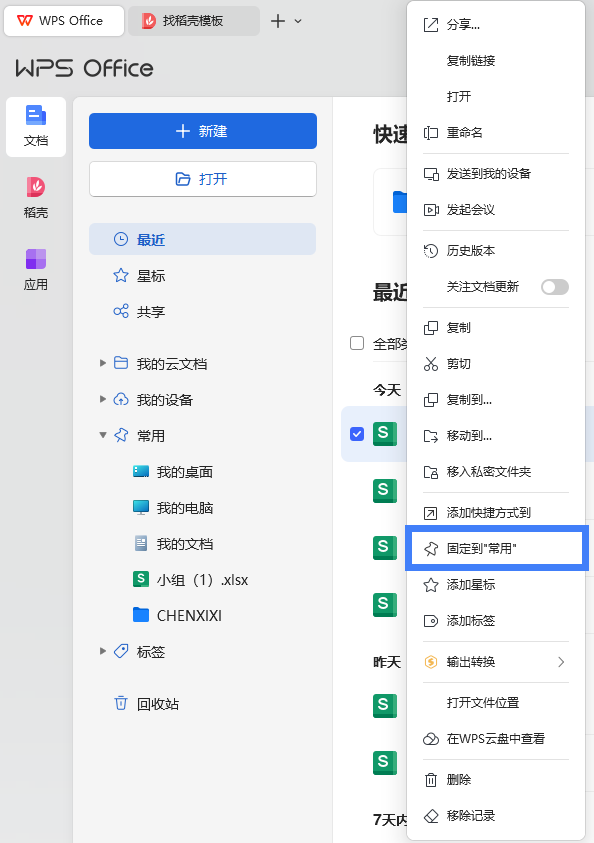Choose 打开 in the context menu
The height and width of the screenshot is (843, 594).
click(x=496, y=97)
